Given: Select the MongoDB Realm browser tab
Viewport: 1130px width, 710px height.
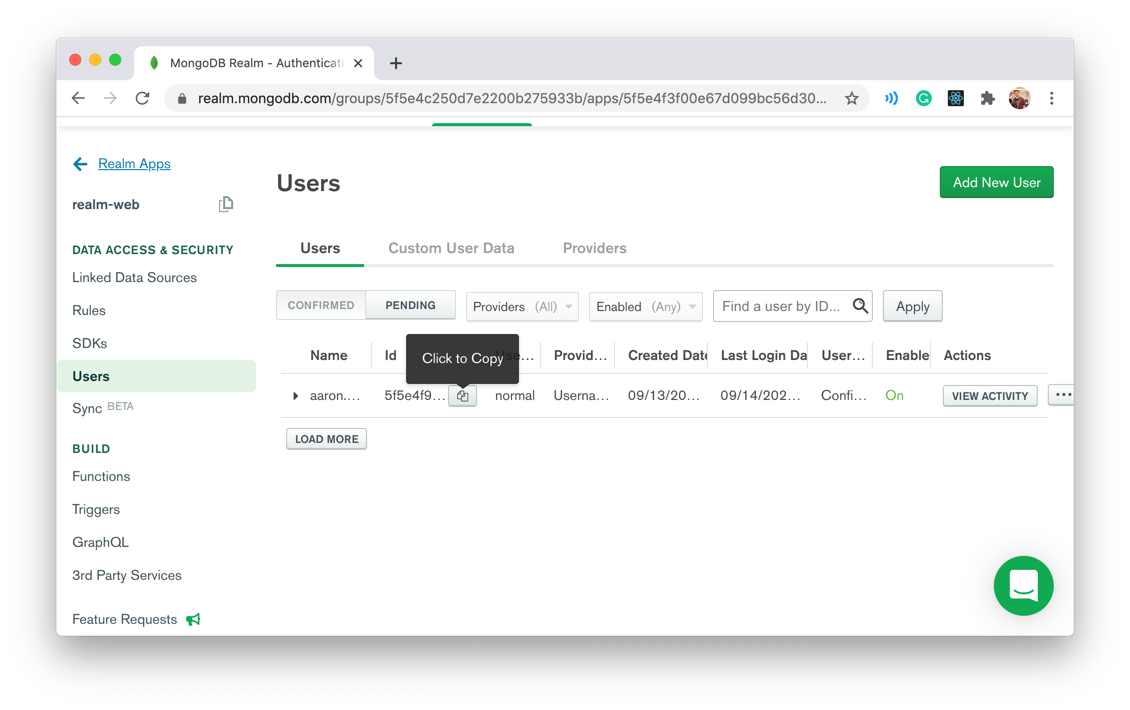Looking at the screenshot, I should point(254,63).
